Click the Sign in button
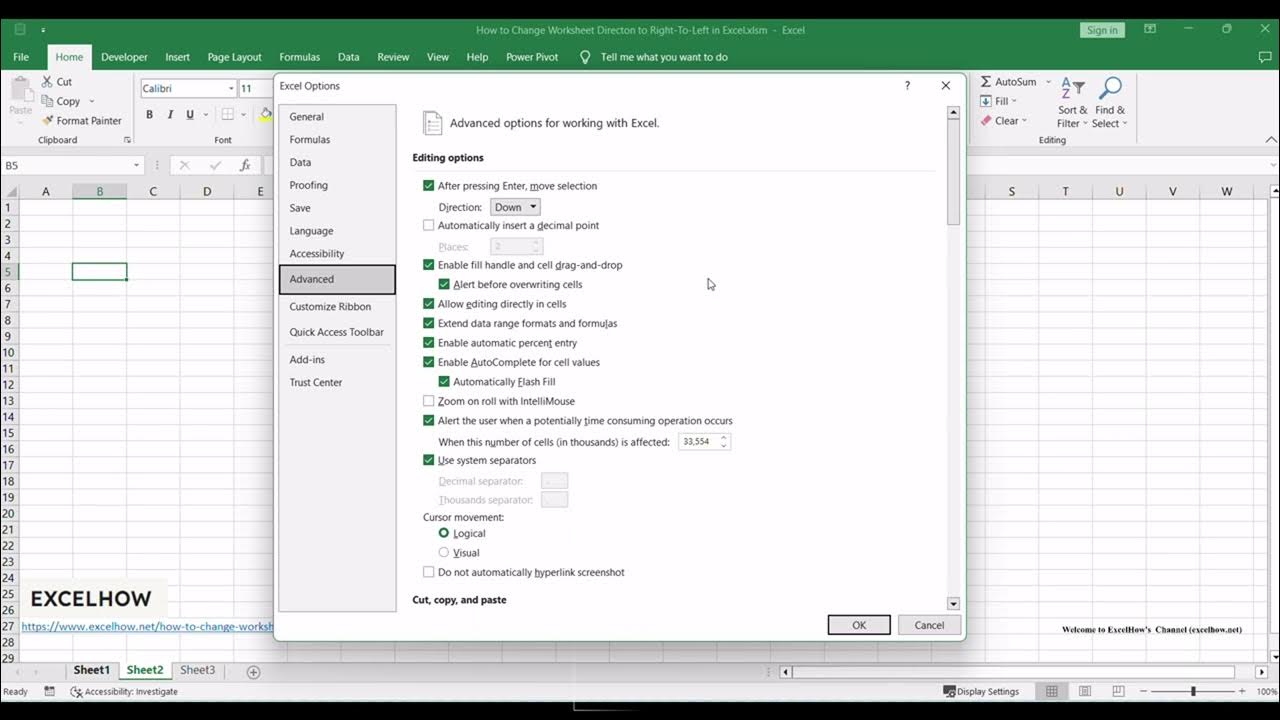1280x720 pixels. [1102, 30]
